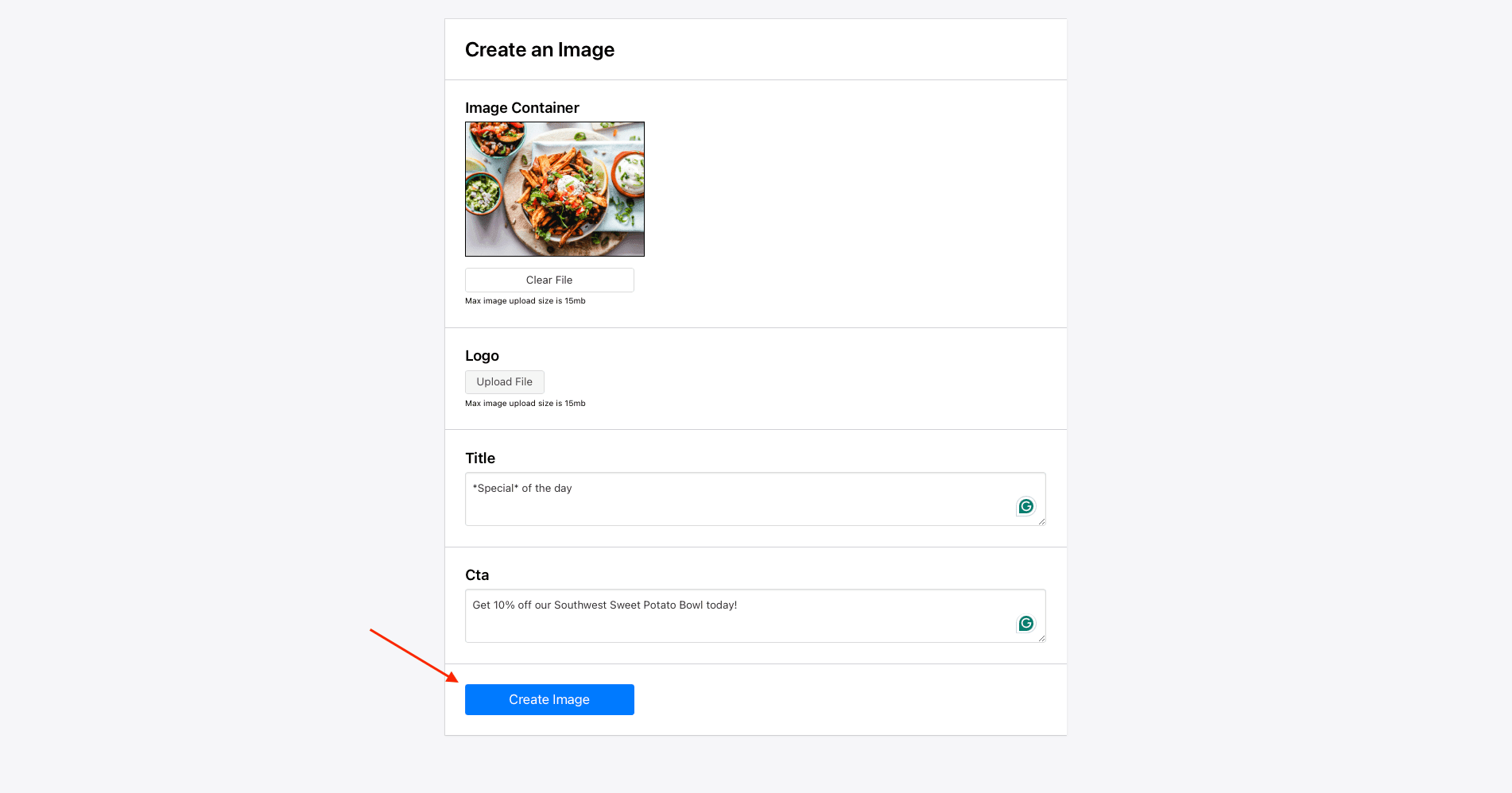1512x793 pixels.
Task: Click the "Cta" field label
Action: click(x=476, y=575)
